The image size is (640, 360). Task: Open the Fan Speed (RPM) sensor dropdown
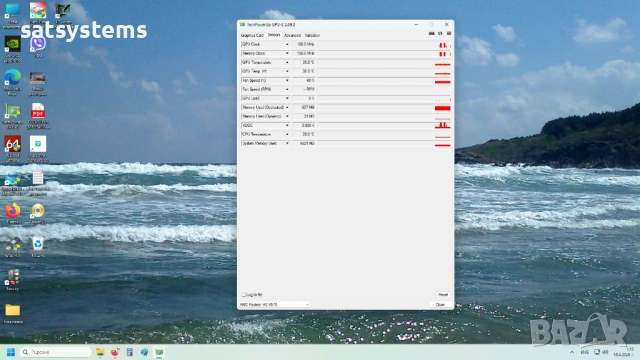click(x=287, y=89)
